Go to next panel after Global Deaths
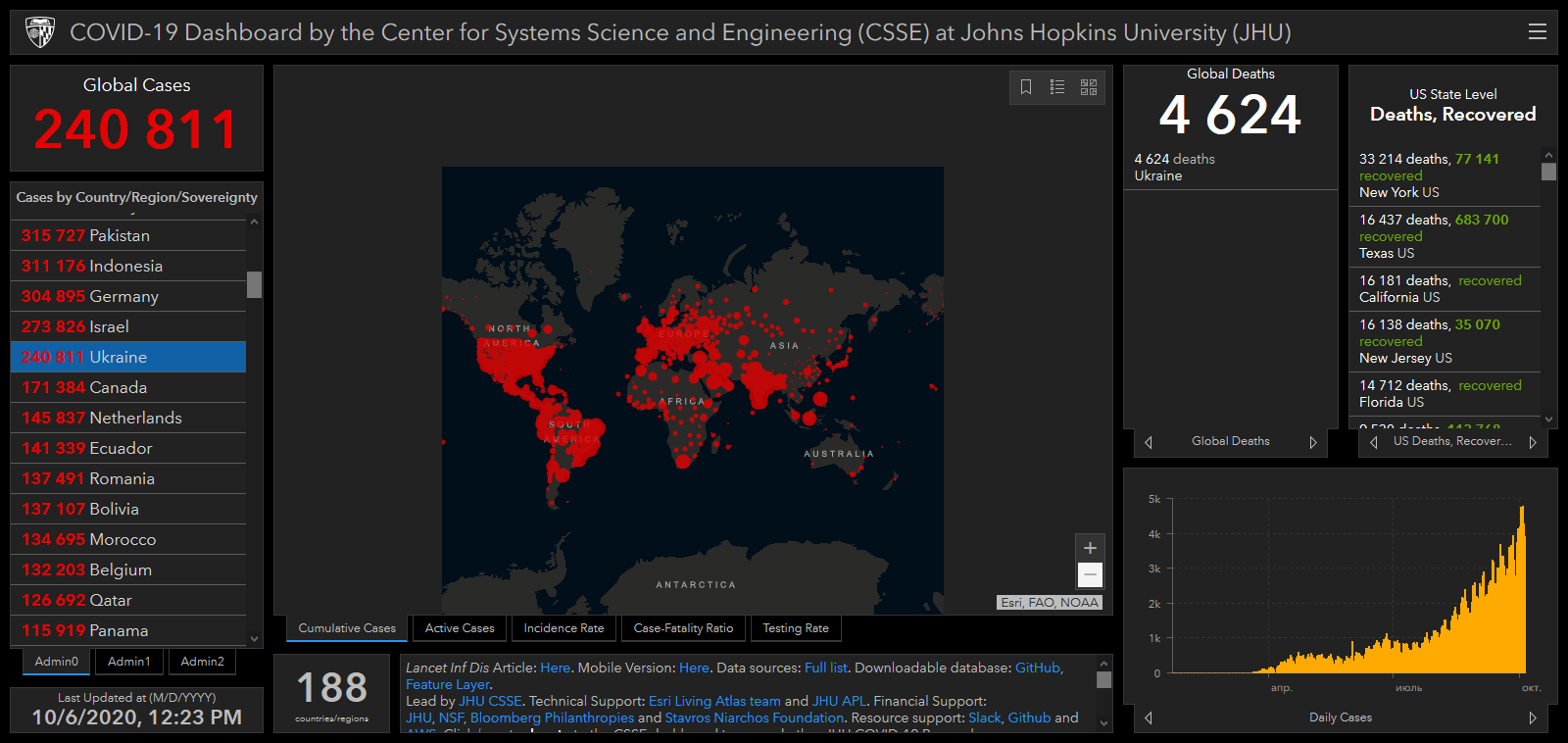This screenshot has height=743, width=1568. (x=1313, y=442)
